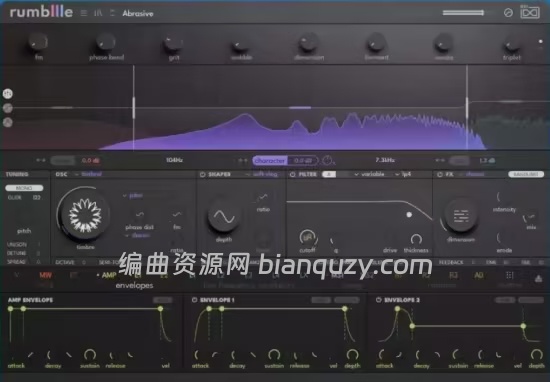Expand the dropdown below phase dist
550x382 pixels.
[x=138, y=235]
